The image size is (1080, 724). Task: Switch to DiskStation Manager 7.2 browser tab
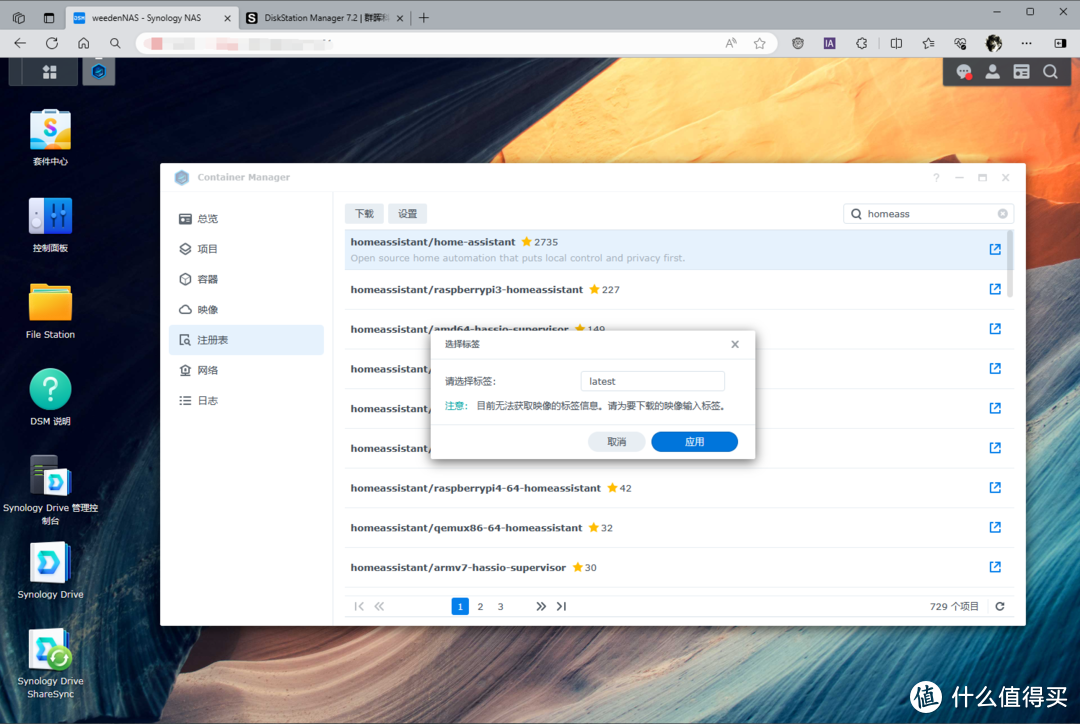[x=324, y=18]
